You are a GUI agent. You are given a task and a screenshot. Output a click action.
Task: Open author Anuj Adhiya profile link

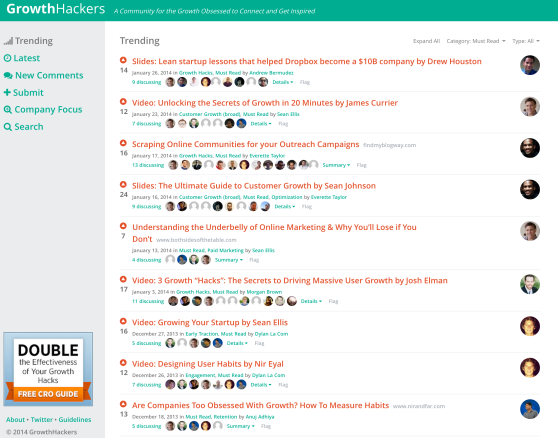[x=260, y=417]
